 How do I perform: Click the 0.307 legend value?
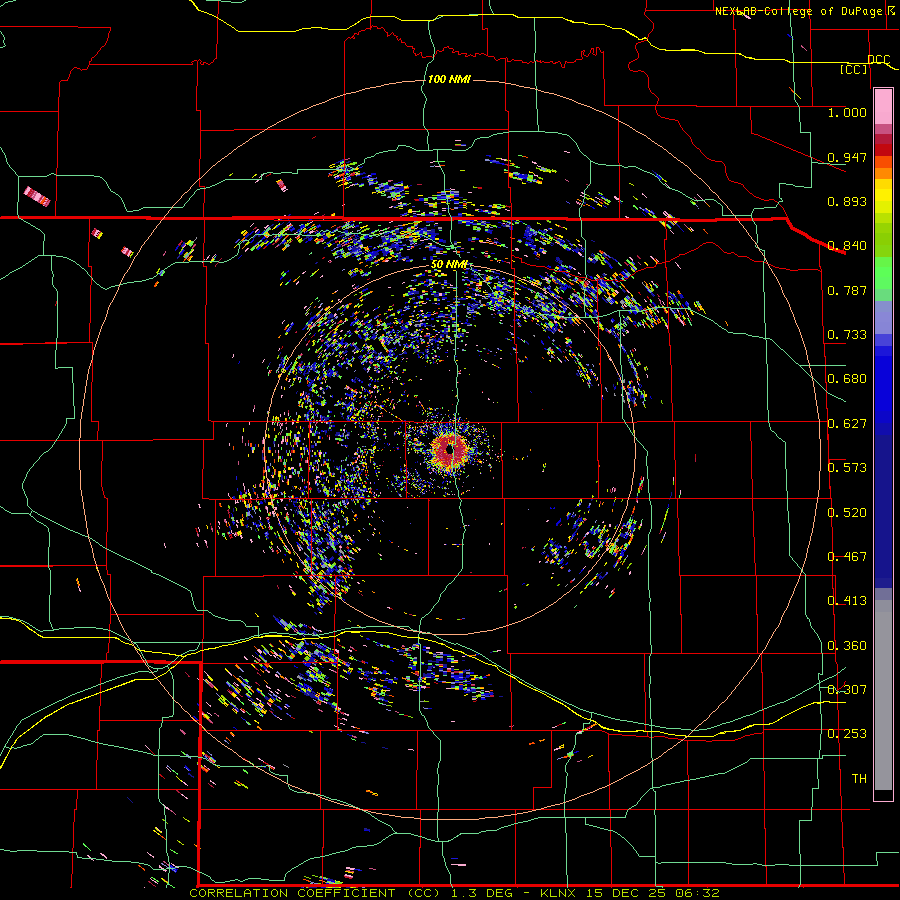(847, 690)
